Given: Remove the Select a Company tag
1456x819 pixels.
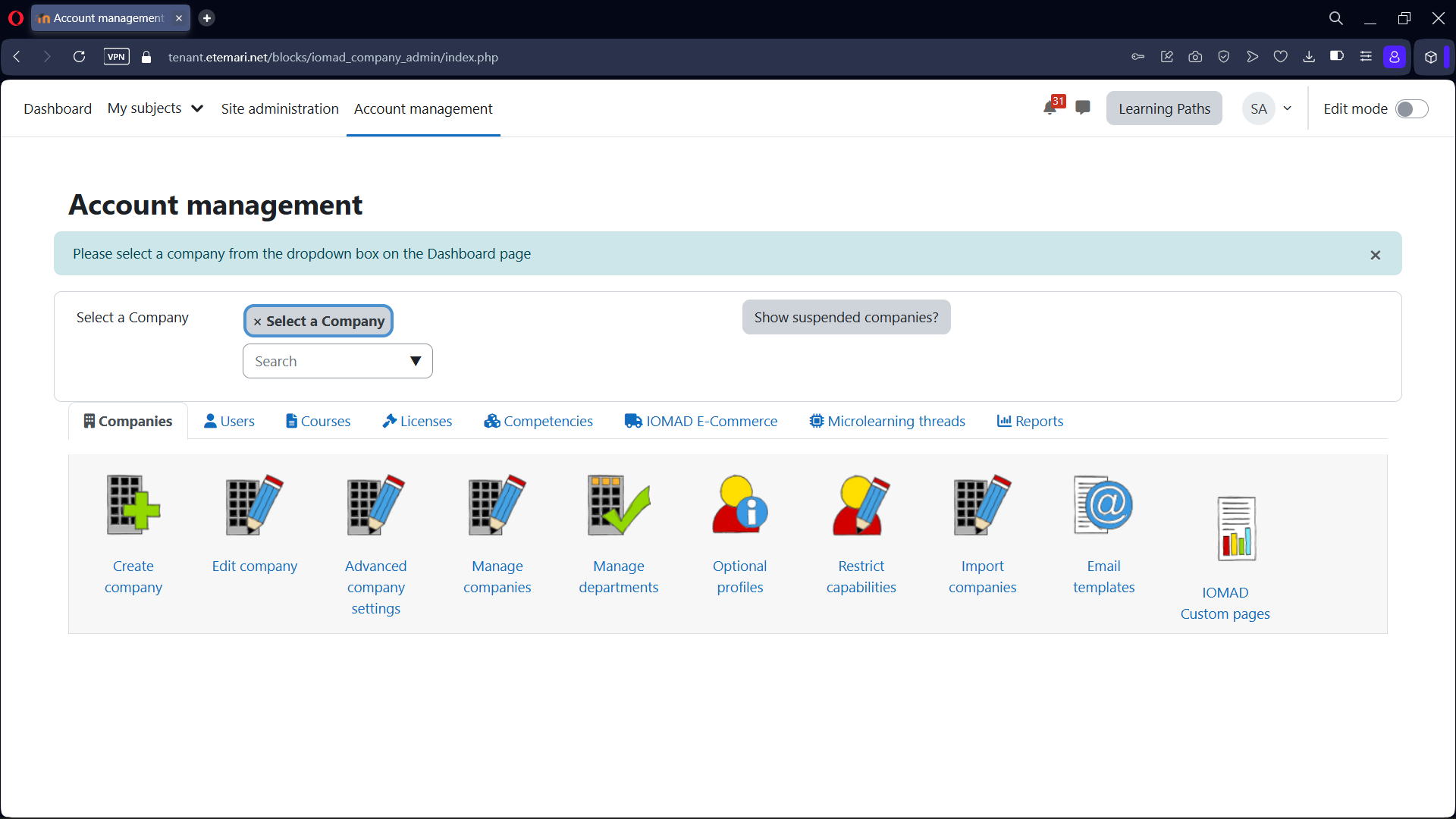Looking at the screenshot, I should [x=257, y=322].
